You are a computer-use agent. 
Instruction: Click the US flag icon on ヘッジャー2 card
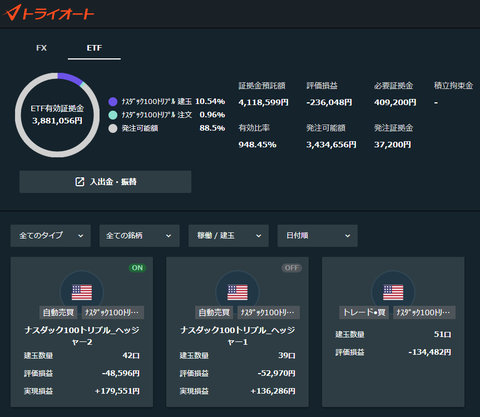(82, 292)
